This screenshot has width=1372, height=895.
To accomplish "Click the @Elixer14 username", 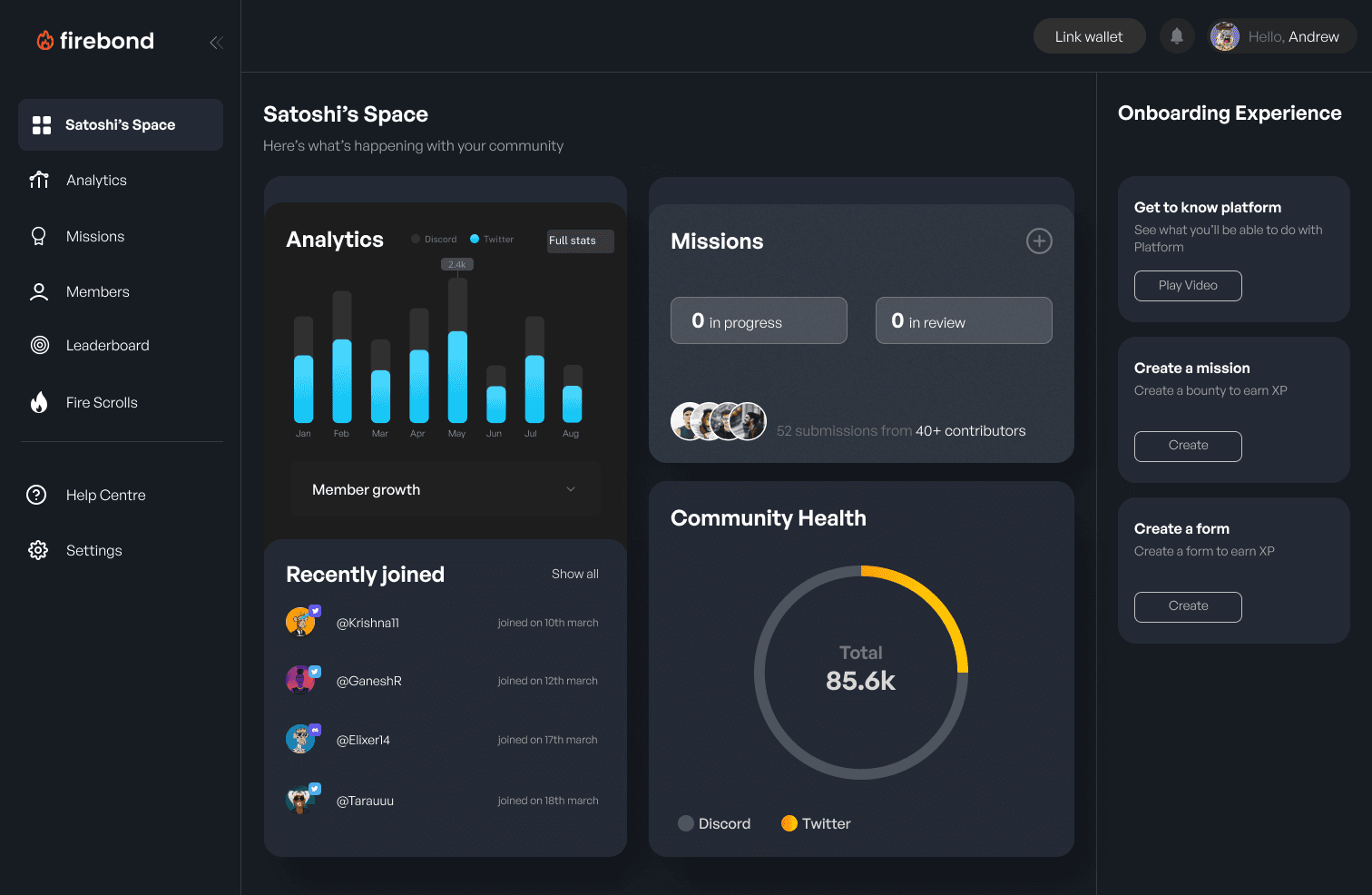I will 363,740.
